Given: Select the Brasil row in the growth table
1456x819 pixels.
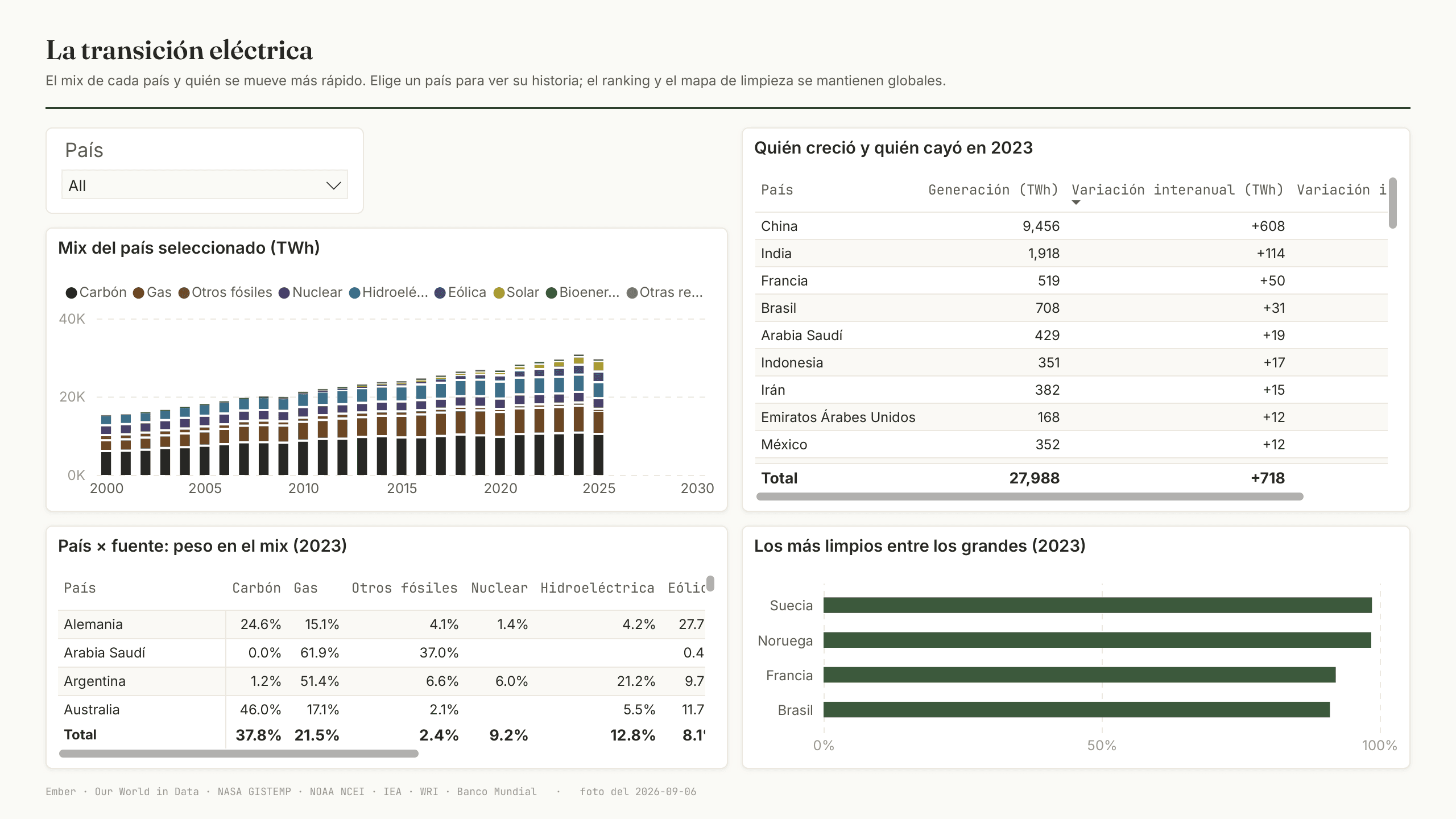Looking at the screenshot, I should click(1072, 308).
